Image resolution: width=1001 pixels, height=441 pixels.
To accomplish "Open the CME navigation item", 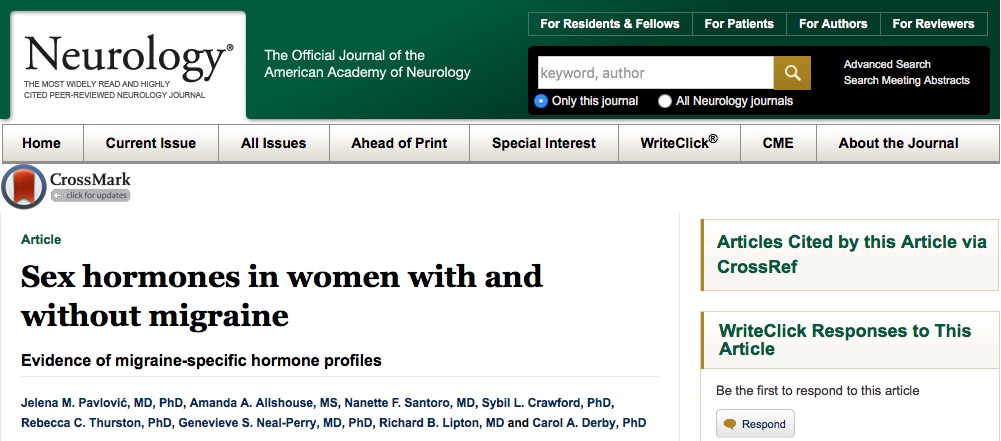I will coord(778,144).
